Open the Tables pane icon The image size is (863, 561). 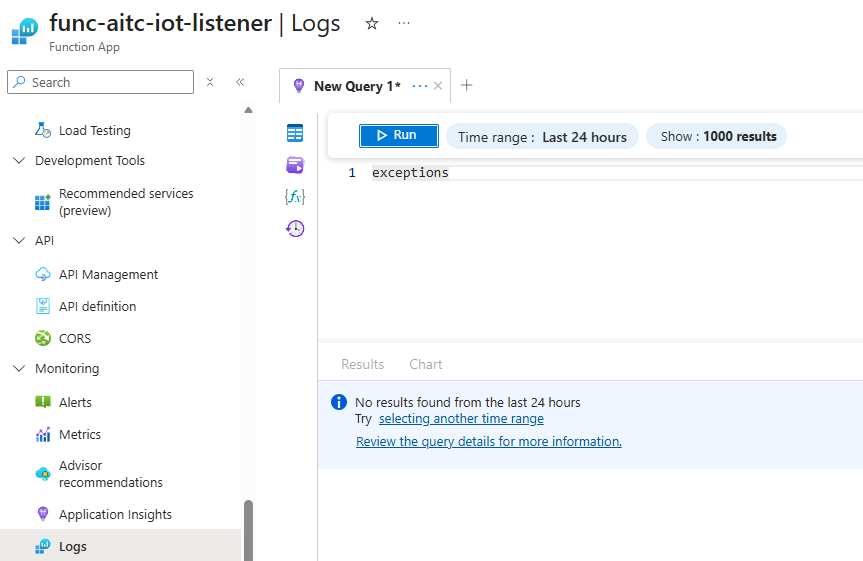(295, 133)
